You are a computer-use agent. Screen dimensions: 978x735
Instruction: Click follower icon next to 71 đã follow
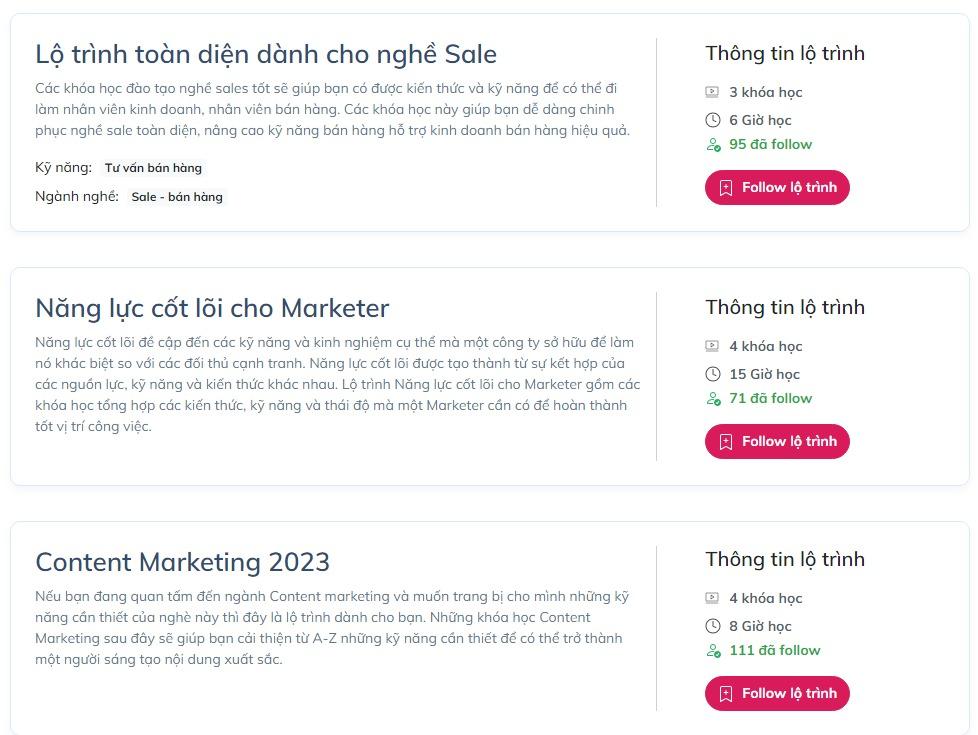[713, 399]
